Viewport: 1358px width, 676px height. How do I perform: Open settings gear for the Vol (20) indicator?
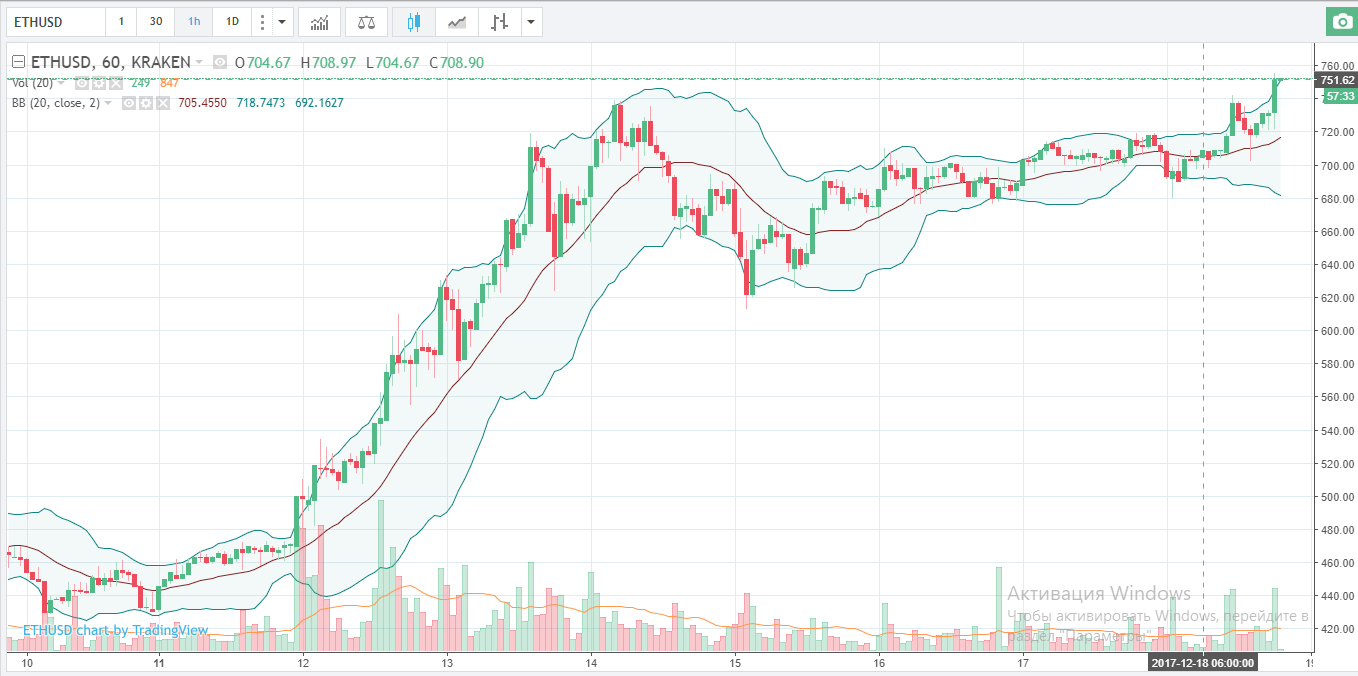click(x=100, y=83)
